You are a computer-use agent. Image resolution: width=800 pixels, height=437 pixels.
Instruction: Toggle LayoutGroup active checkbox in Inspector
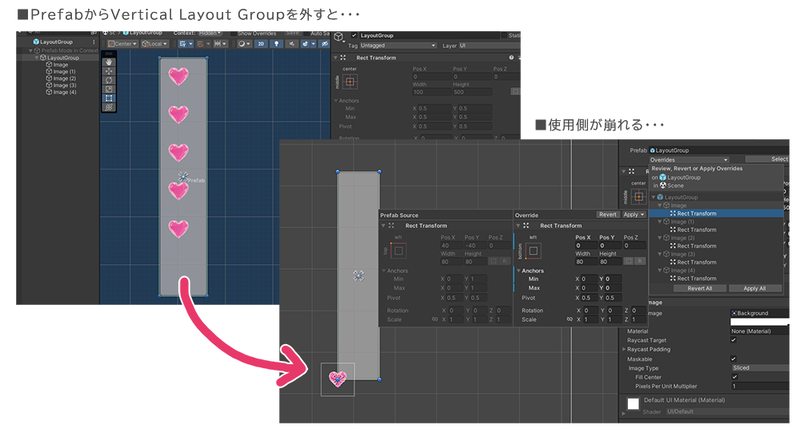click(x=354, y=36)
